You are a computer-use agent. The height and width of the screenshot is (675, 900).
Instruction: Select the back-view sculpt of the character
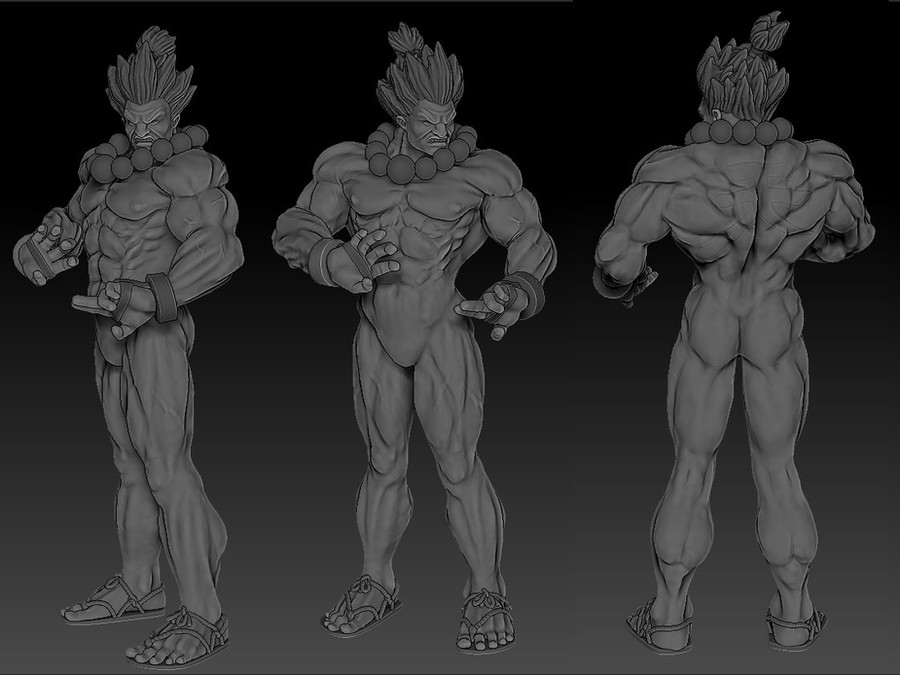[x=735, y=333]
